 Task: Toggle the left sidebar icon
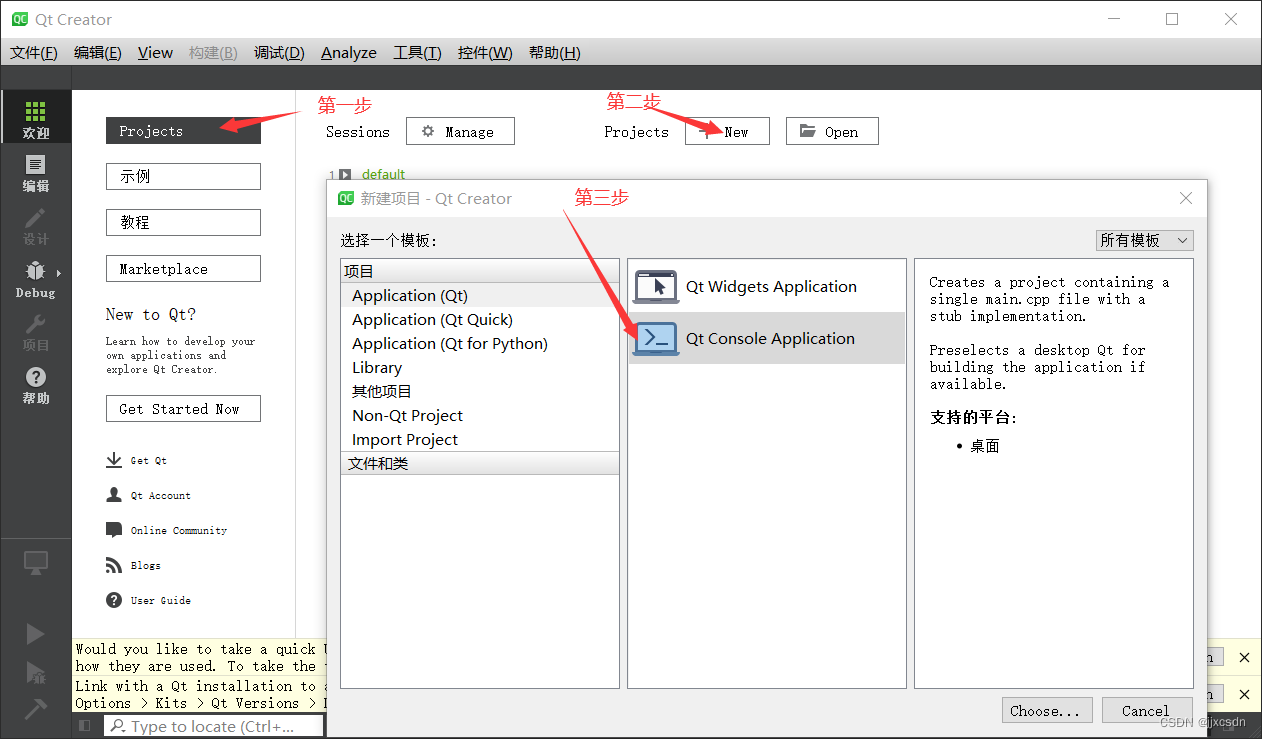click(x=85, y=726)
